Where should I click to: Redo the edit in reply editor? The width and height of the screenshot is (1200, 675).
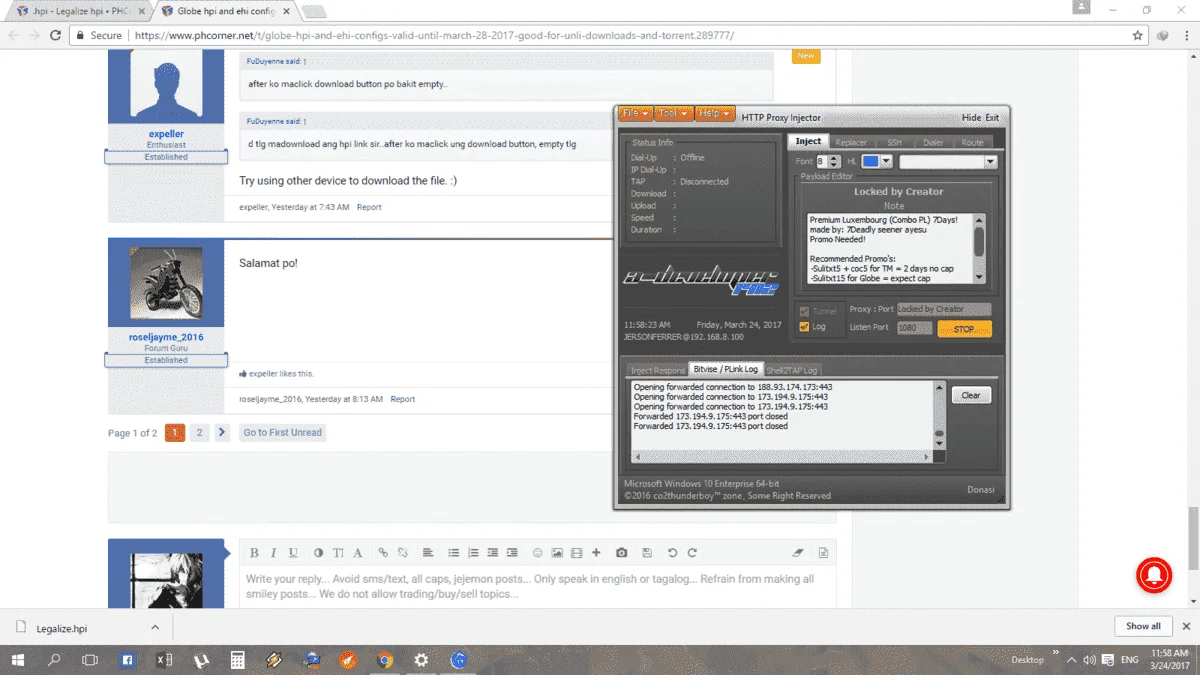(692, 553)
